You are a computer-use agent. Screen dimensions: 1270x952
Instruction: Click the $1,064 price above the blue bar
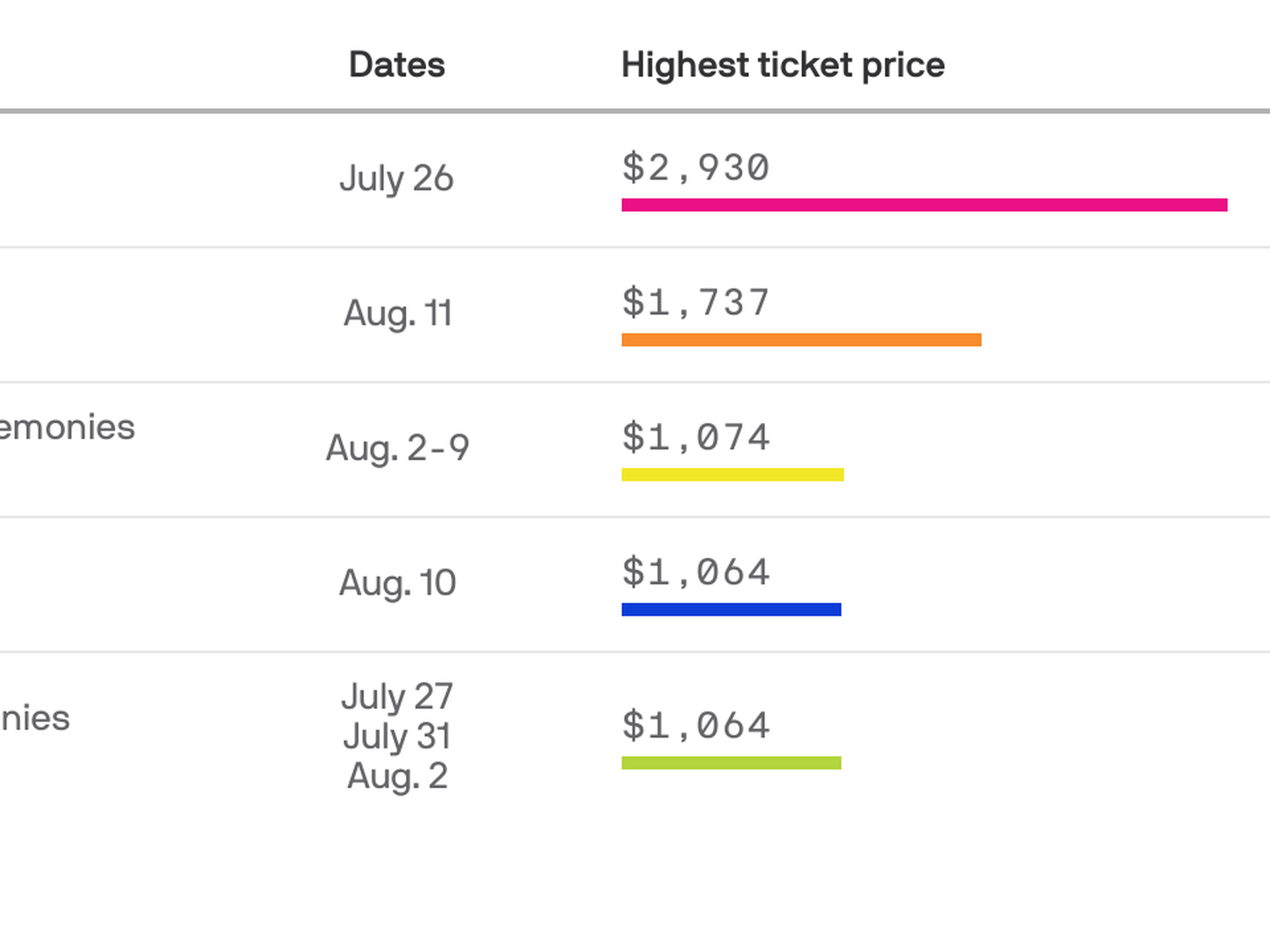point(696,572)
